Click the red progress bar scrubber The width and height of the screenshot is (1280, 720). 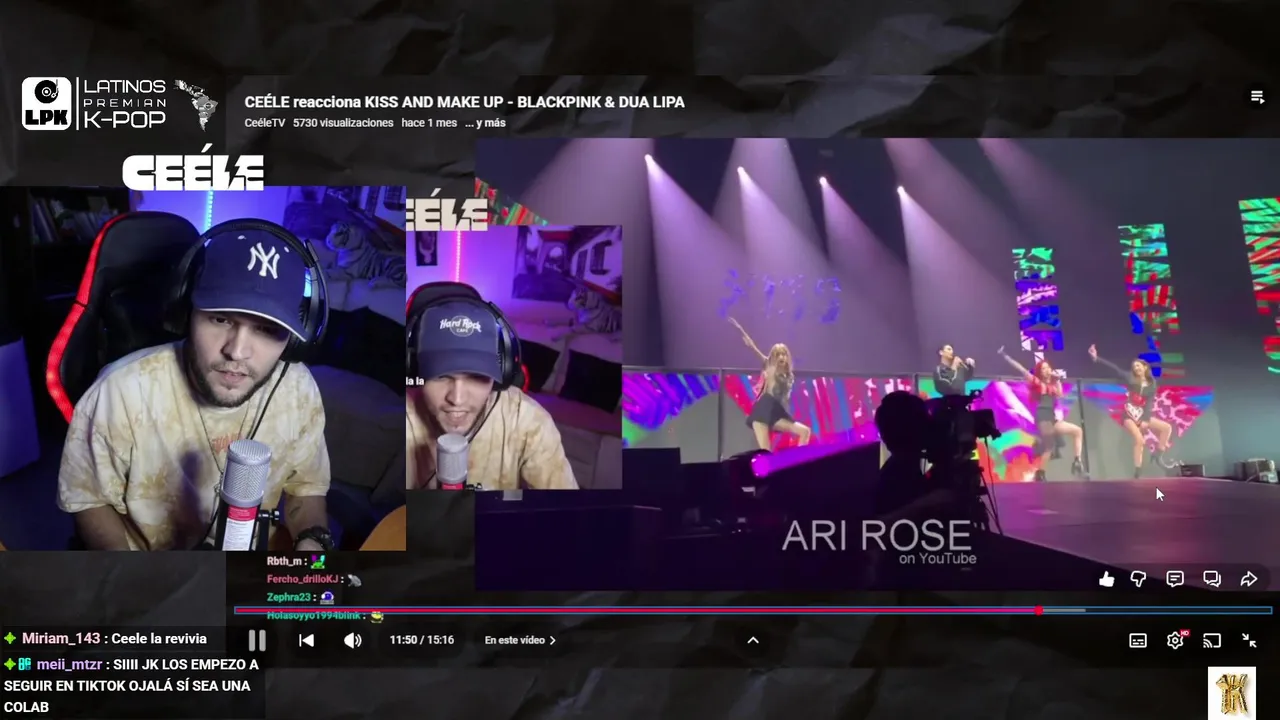point(1039,610)
